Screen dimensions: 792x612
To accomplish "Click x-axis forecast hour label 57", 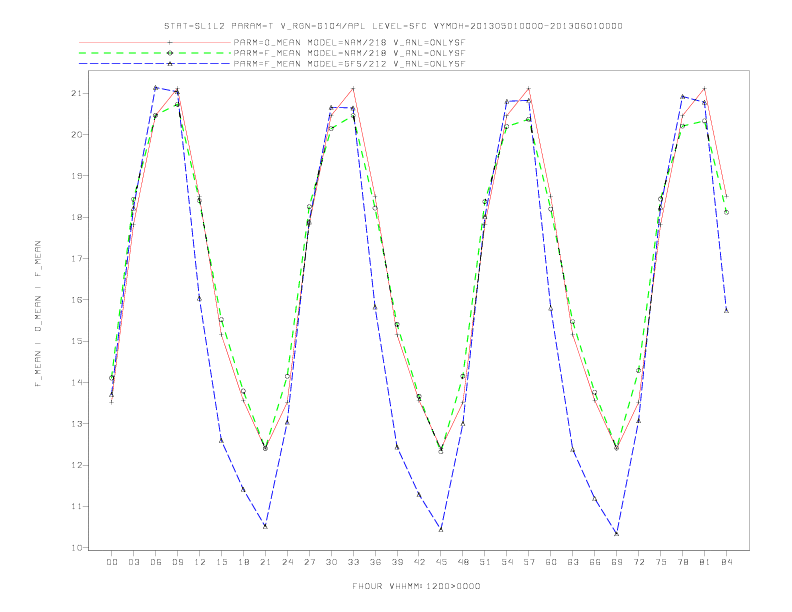I will coord(529,562).
